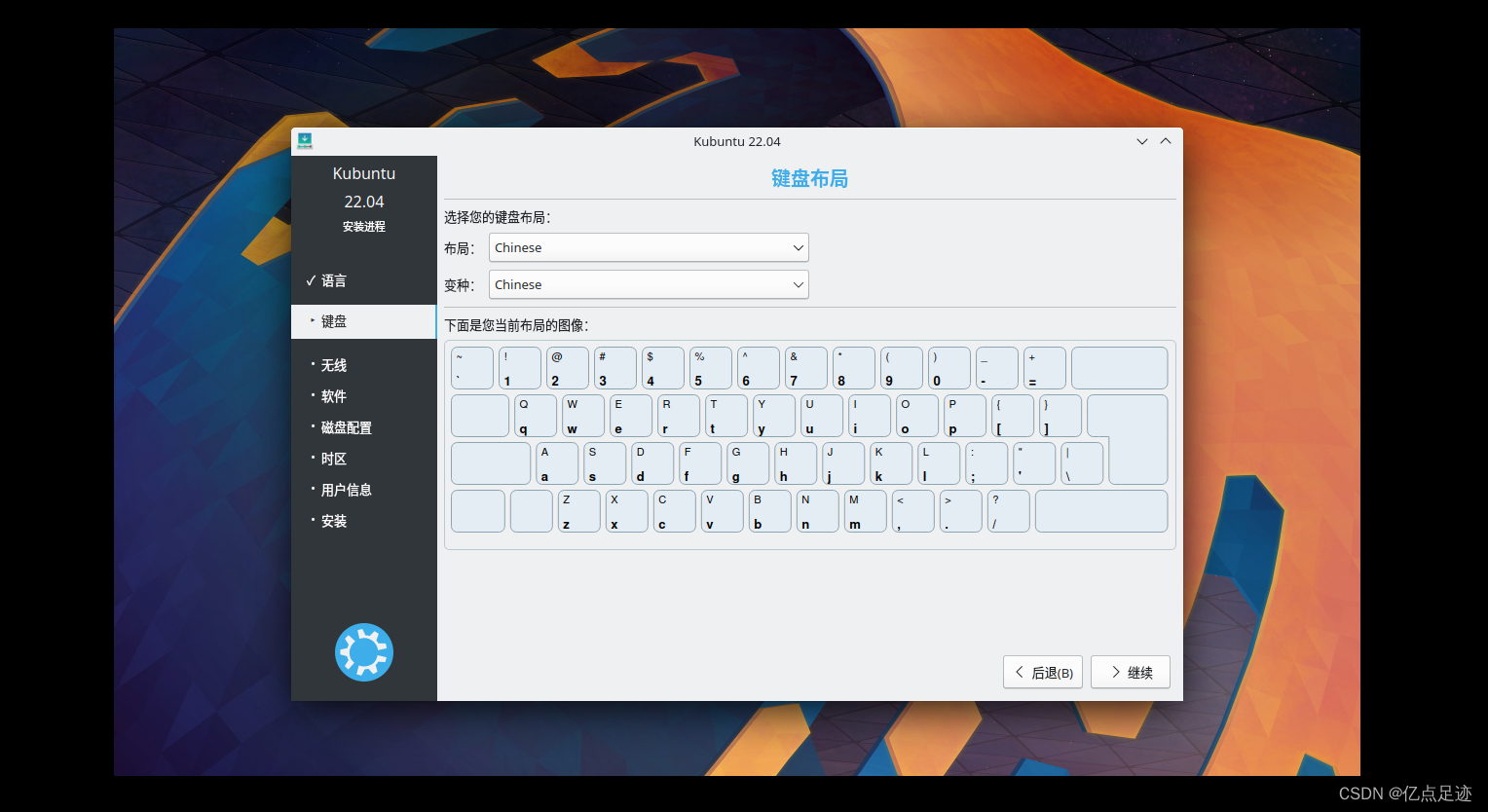This screenshot has width=1488, height=812.
Task: Select the 无线 step in sidebar
Action: 334,365
